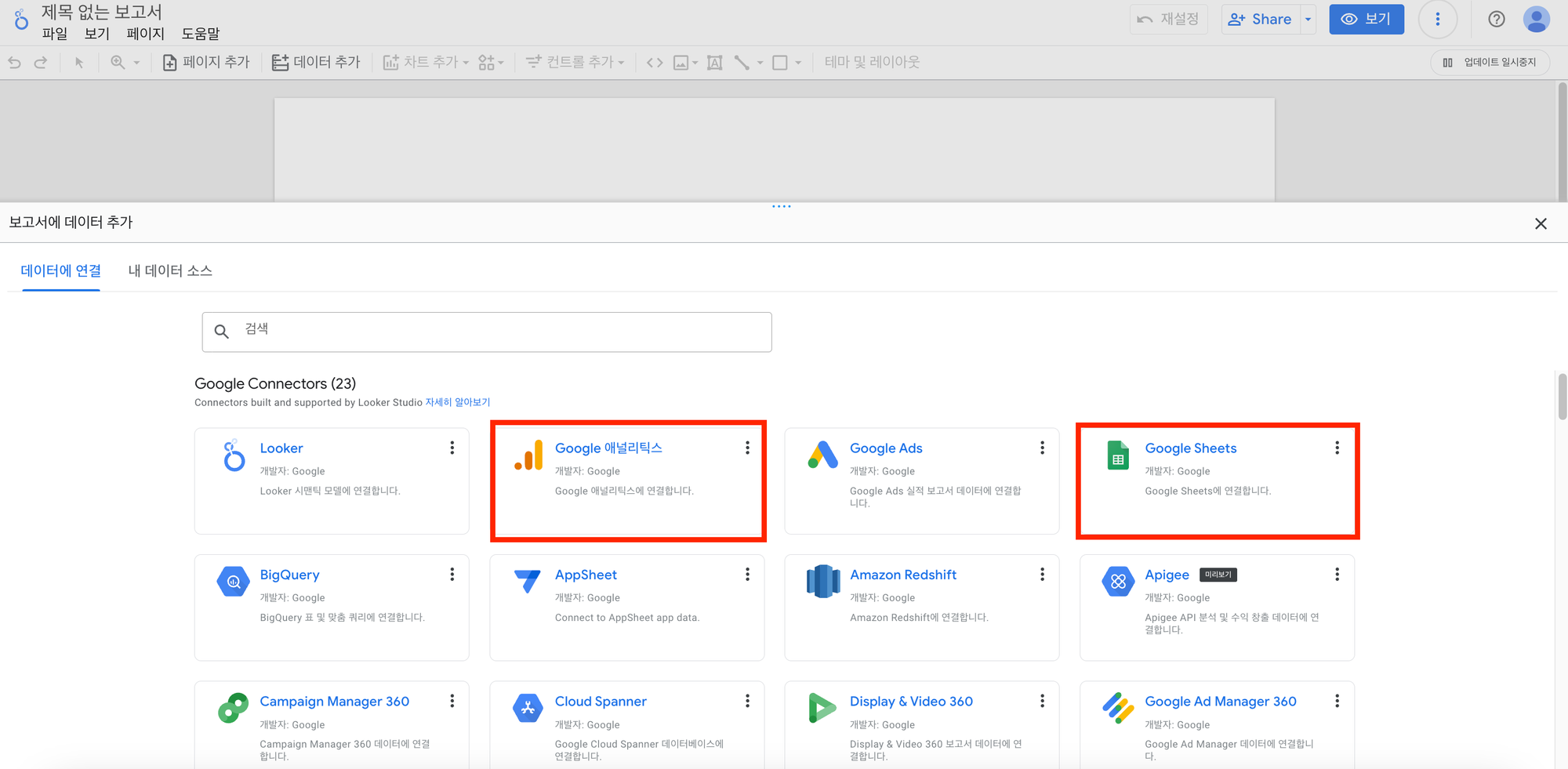Open the zoom magnifier tool

pyautogui.click(x=118, y=62)
